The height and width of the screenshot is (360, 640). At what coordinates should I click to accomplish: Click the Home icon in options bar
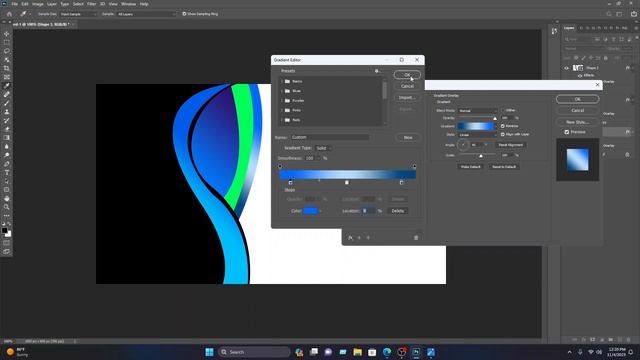click(x=9, y=14)
